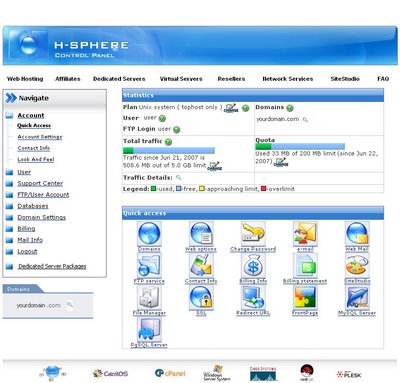This screenshot has width=400, height=383.
Task: Open the Web Mail icon
Action: point(357,234)
